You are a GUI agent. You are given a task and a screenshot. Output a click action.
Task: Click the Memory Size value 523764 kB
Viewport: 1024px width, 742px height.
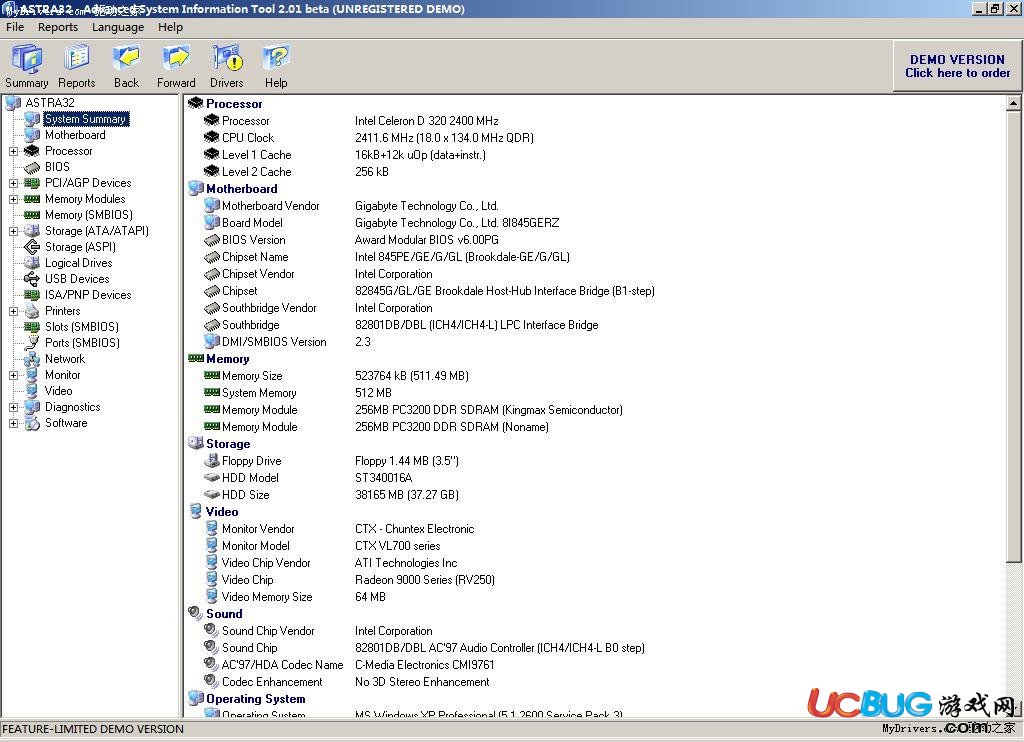(412, 376)
